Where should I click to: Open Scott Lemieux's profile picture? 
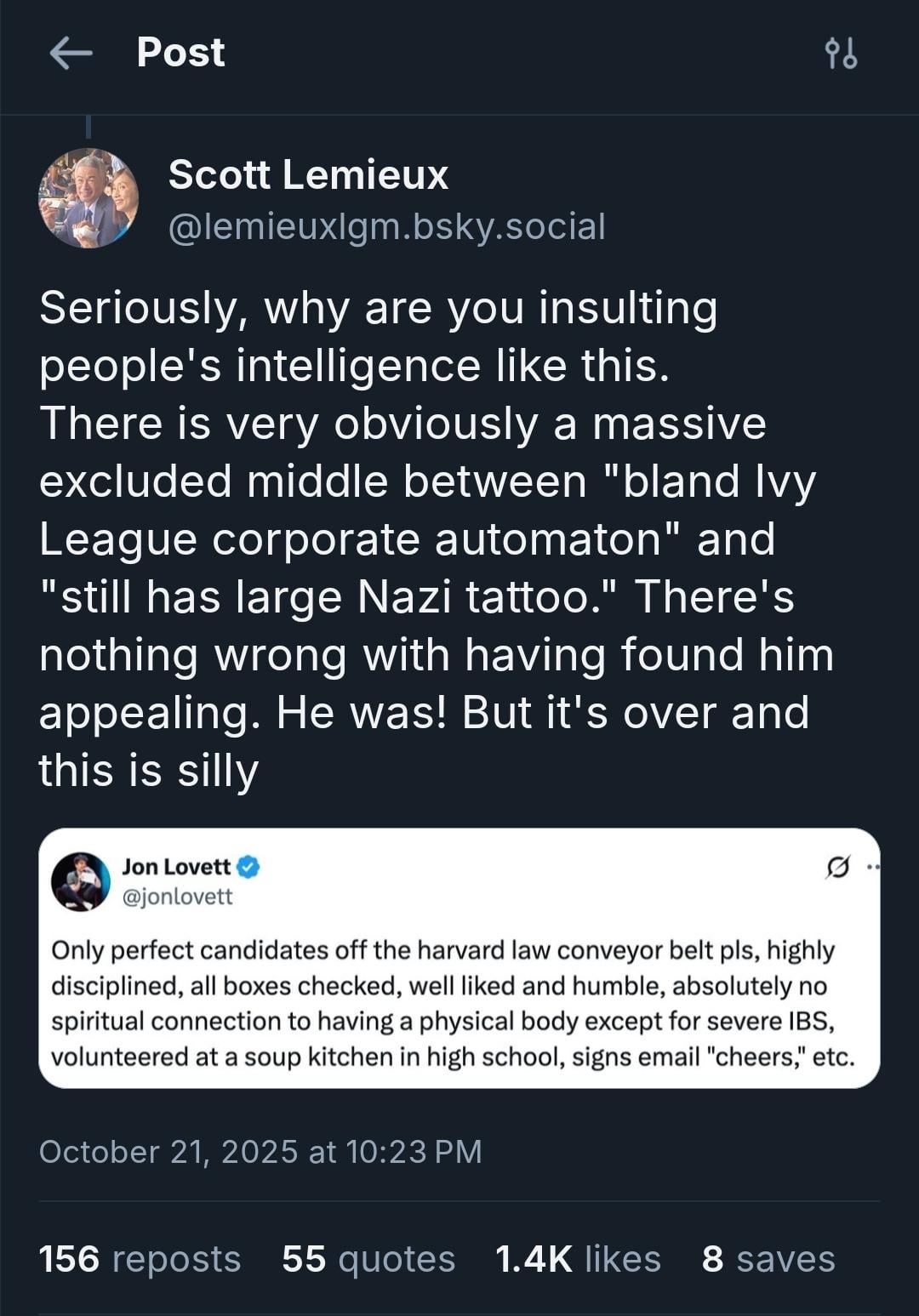click(88, 198)
